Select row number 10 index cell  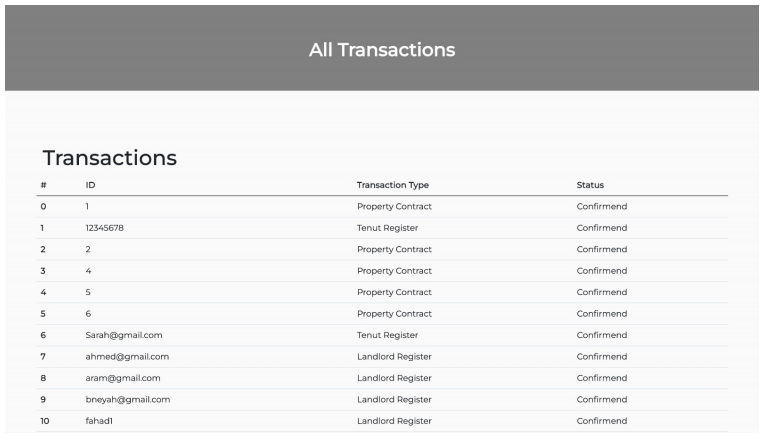point(45,421)
